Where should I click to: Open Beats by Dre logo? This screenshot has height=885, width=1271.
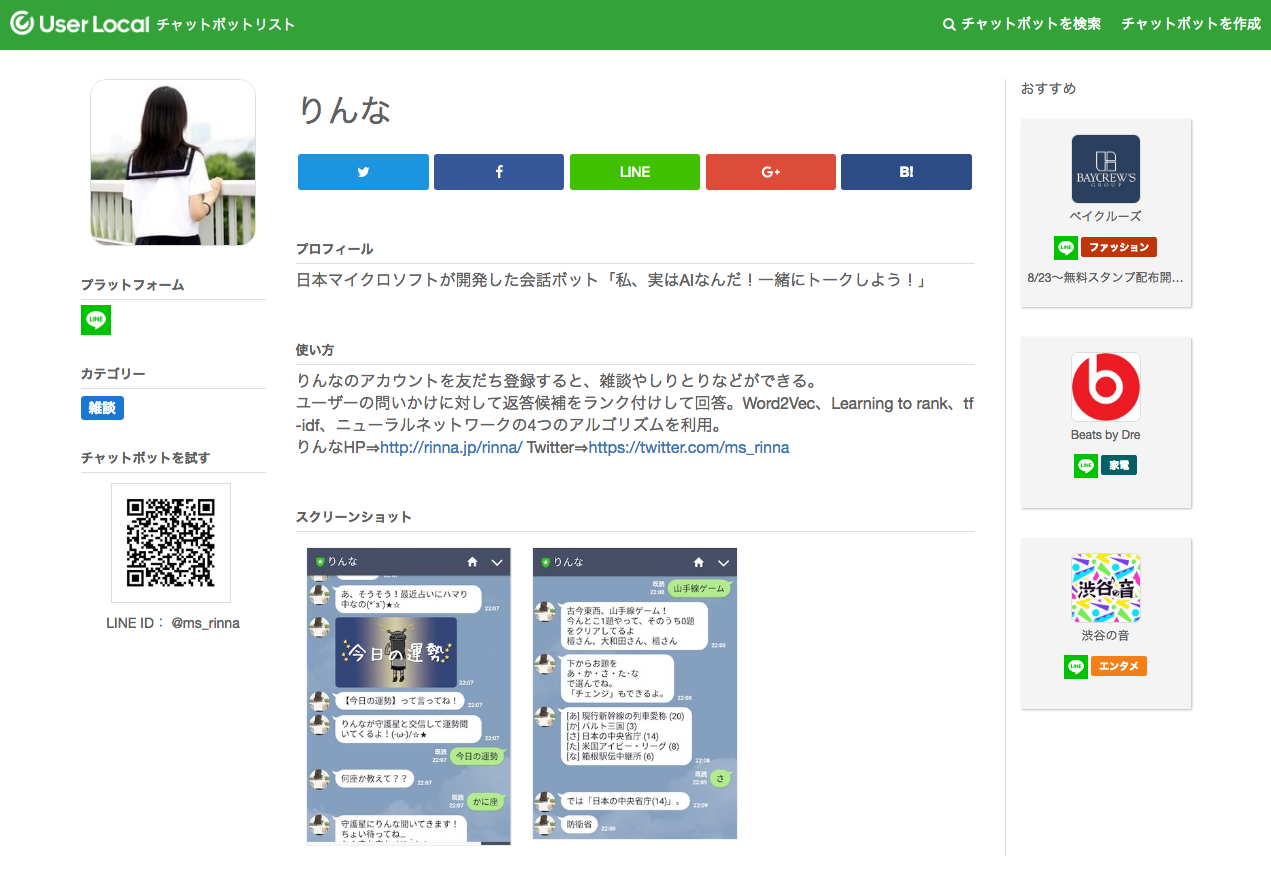(x=1106, y=387)
